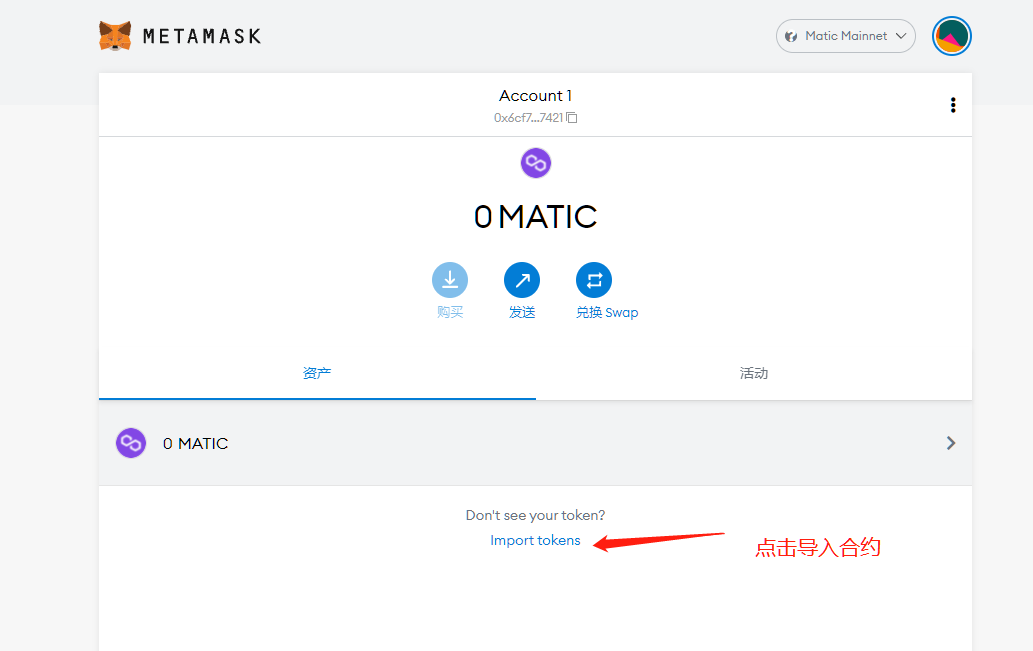Open the Matic Mainnet network dropdown
This screenshot has width=1033, height=651.
pyautogui.click(x=845, y=36)
